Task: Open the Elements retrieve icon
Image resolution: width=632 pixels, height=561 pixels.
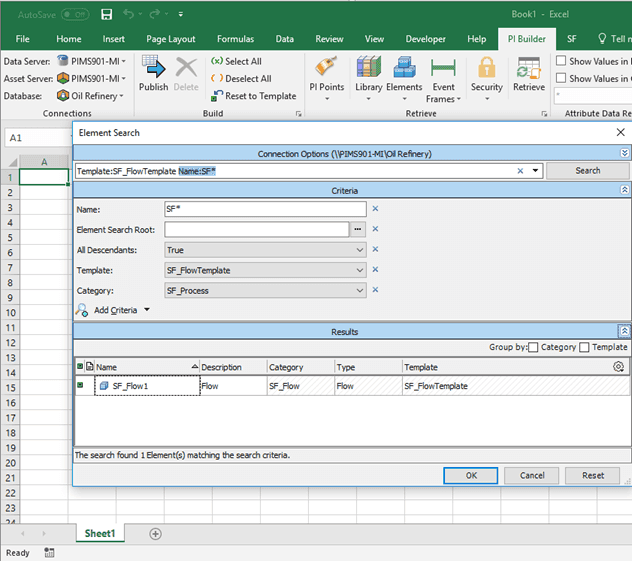Action: [404, 67]
